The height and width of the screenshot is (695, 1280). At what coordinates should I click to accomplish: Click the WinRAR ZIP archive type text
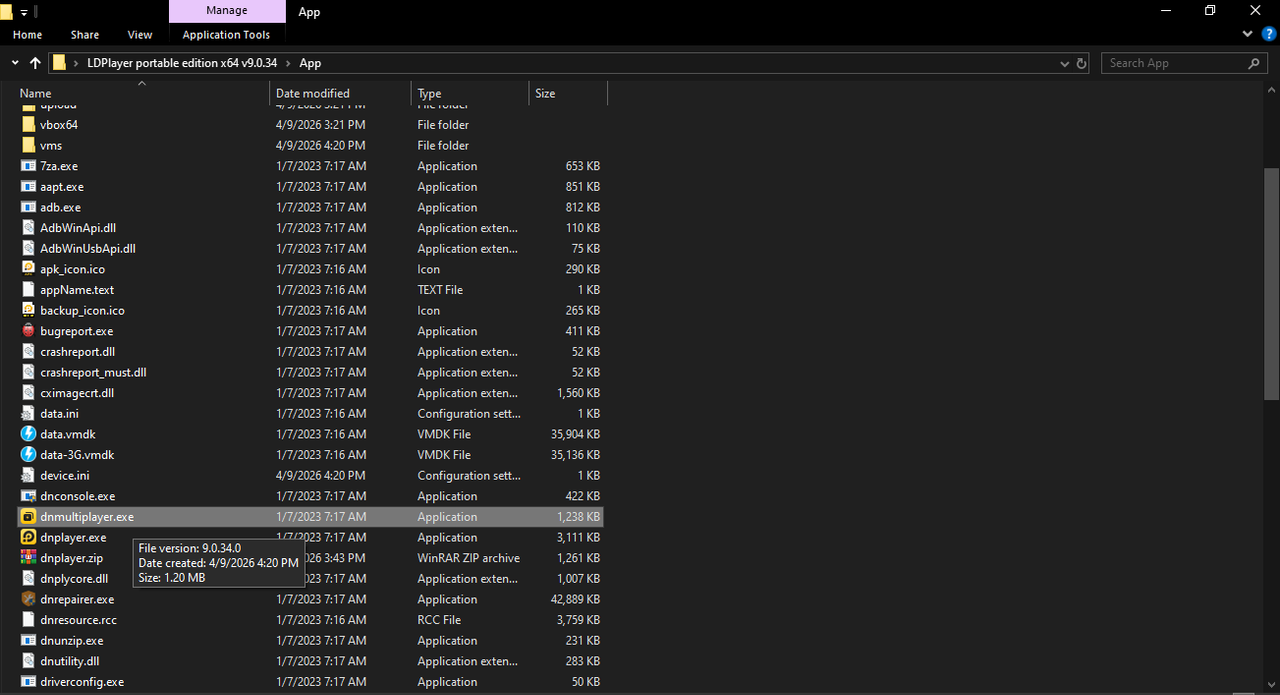pos(469,558)
